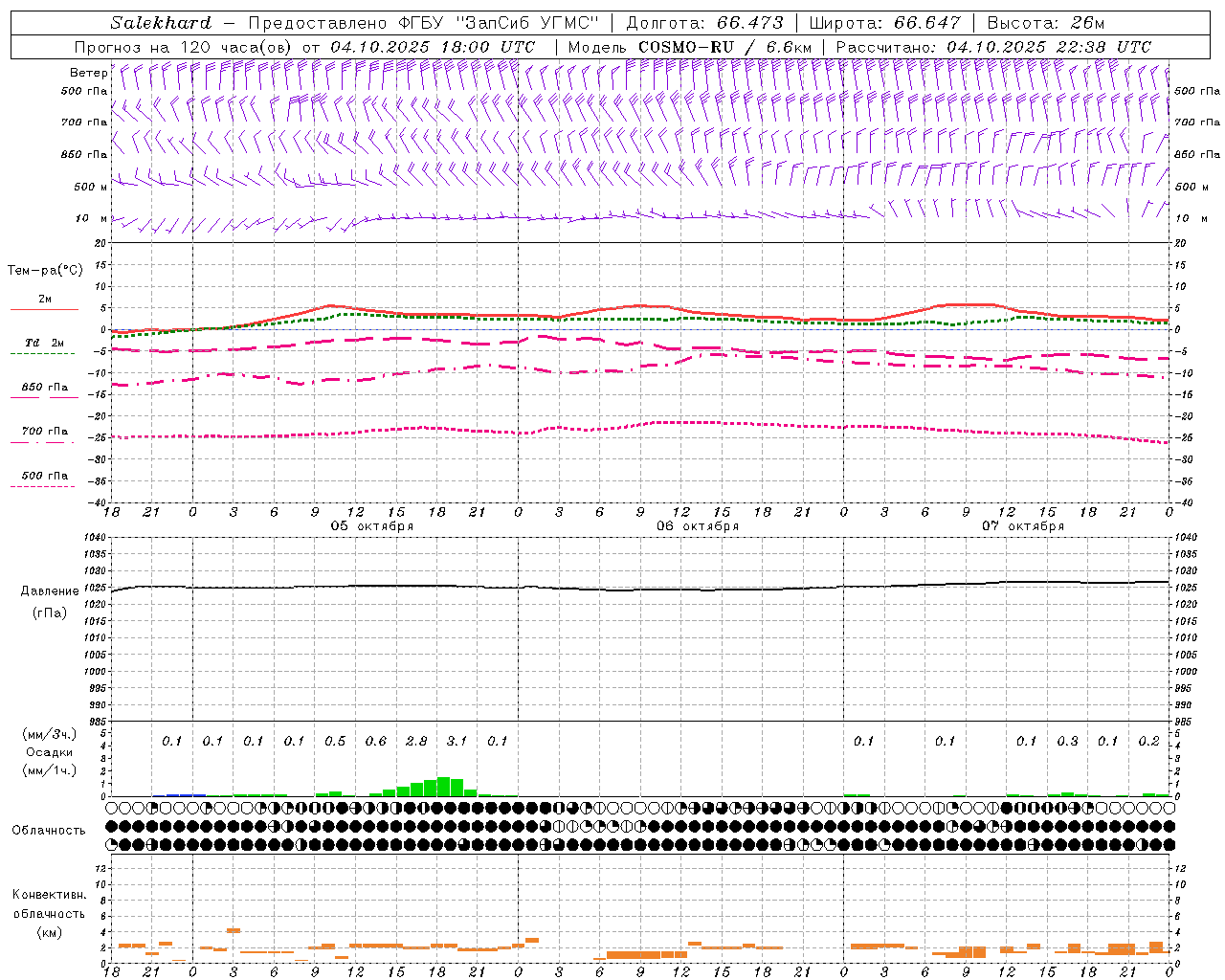Viewport: 1225px width, 980px height.
Task: Click the precipitation value "3.1"
Action: point(457,742)
